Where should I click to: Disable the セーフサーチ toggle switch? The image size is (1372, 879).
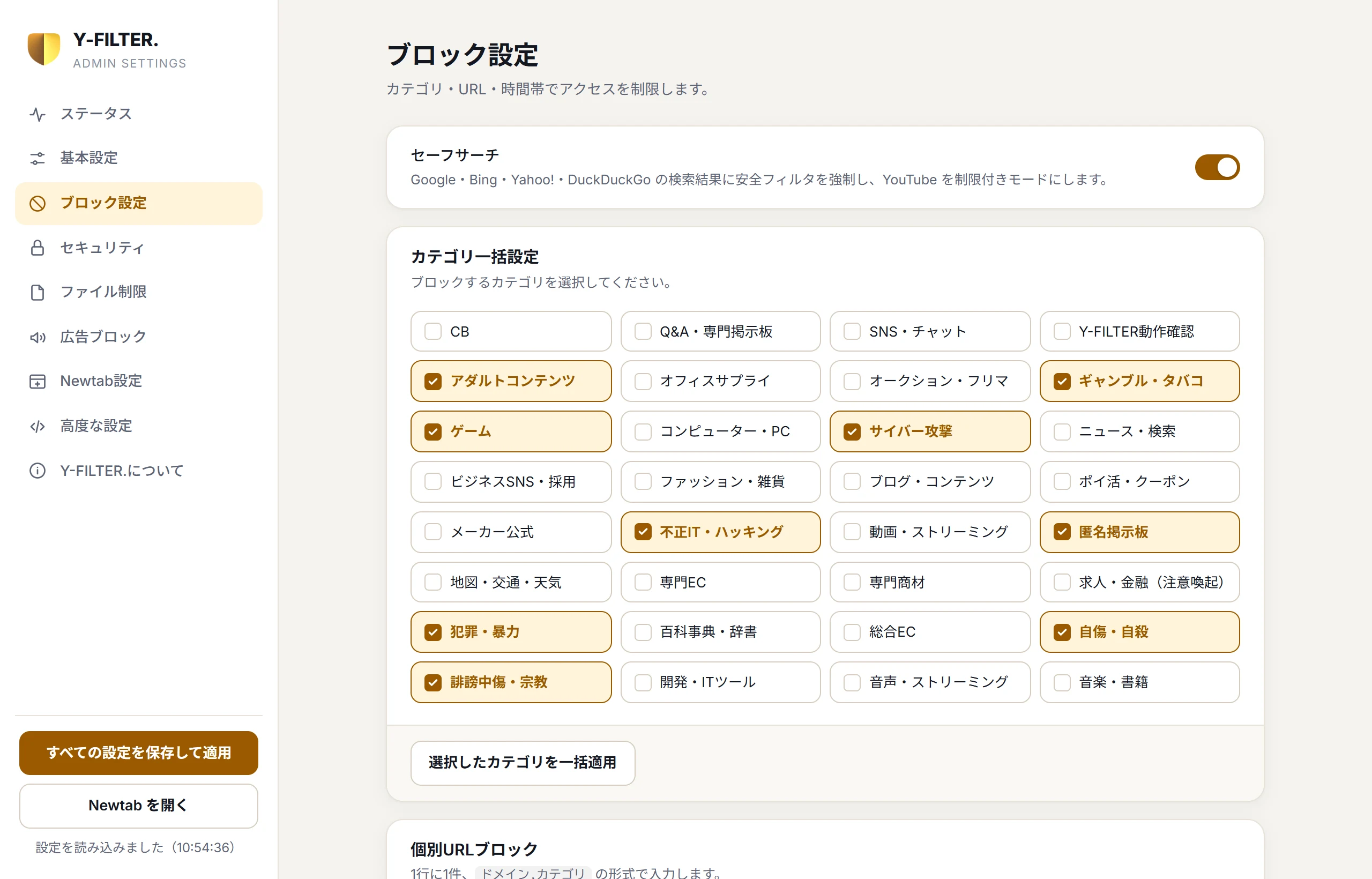click(x=1217, y=167)
